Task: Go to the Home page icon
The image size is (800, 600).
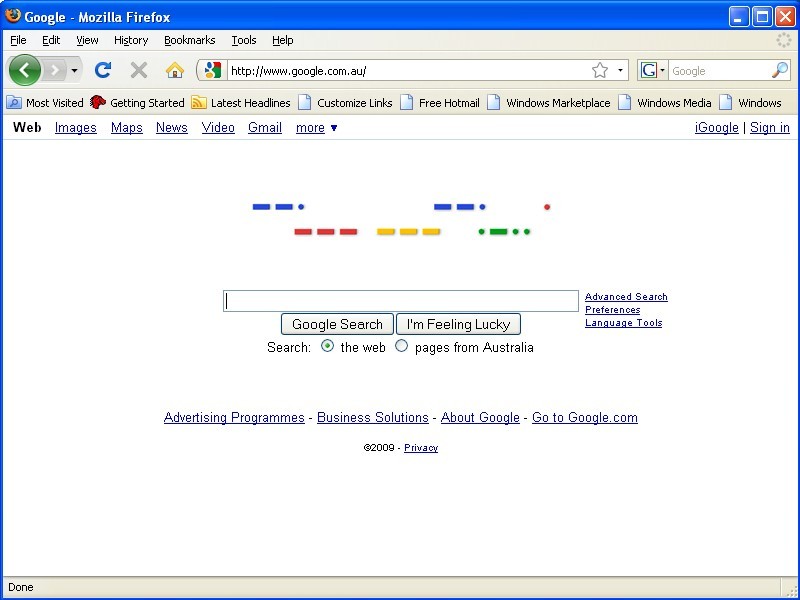Action: 174,70
